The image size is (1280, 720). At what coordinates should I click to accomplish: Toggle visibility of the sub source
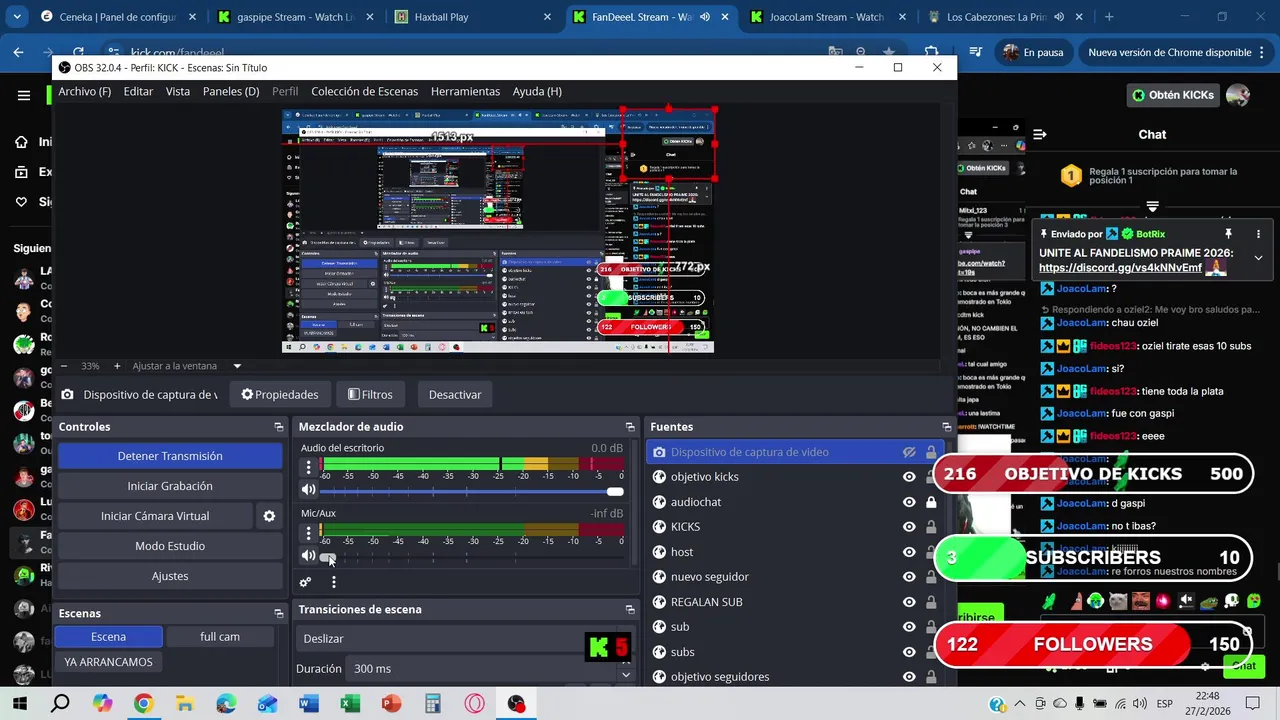click(909, 627)
